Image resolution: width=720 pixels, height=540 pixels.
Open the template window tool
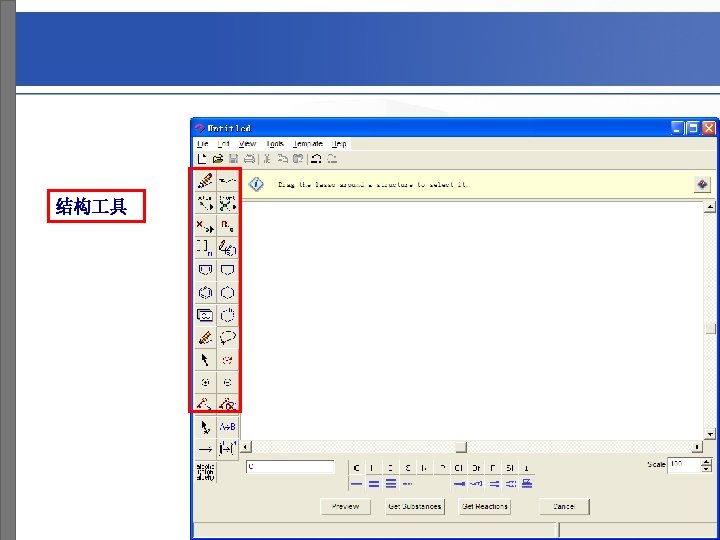coord(205,315)
